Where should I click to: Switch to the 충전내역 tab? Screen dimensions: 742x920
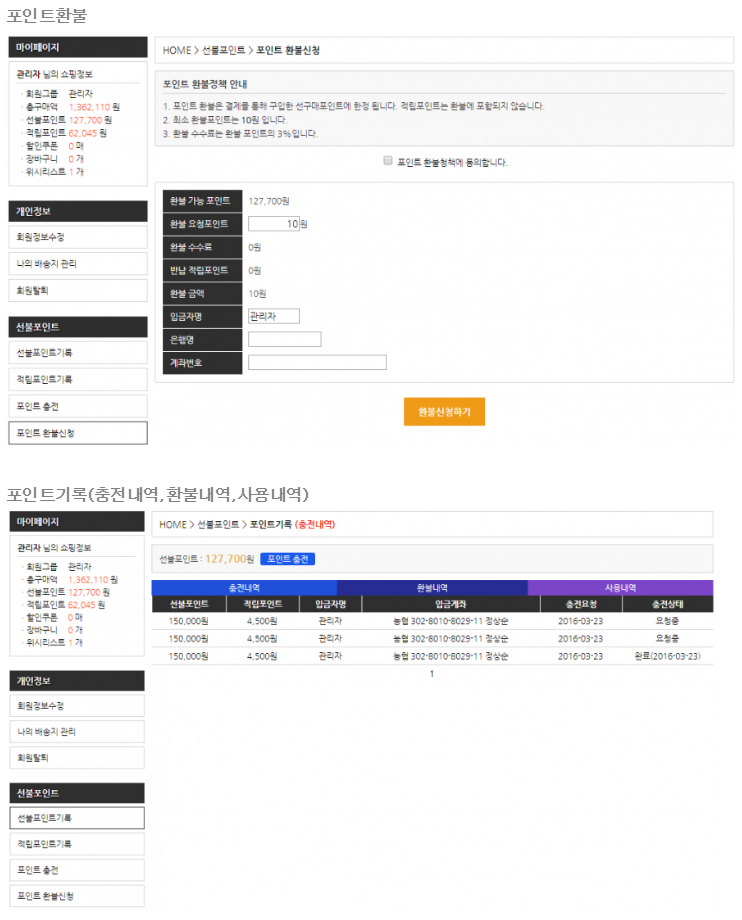tap(244, 588)
